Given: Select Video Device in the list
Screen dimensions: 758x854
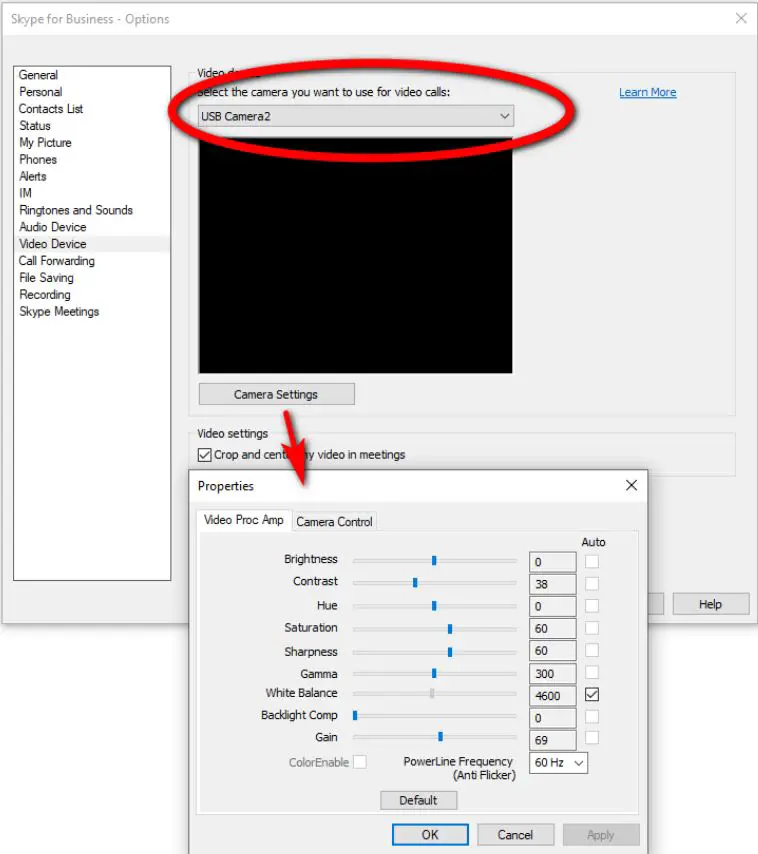Looking at the screenshot, I should [92, 243].
